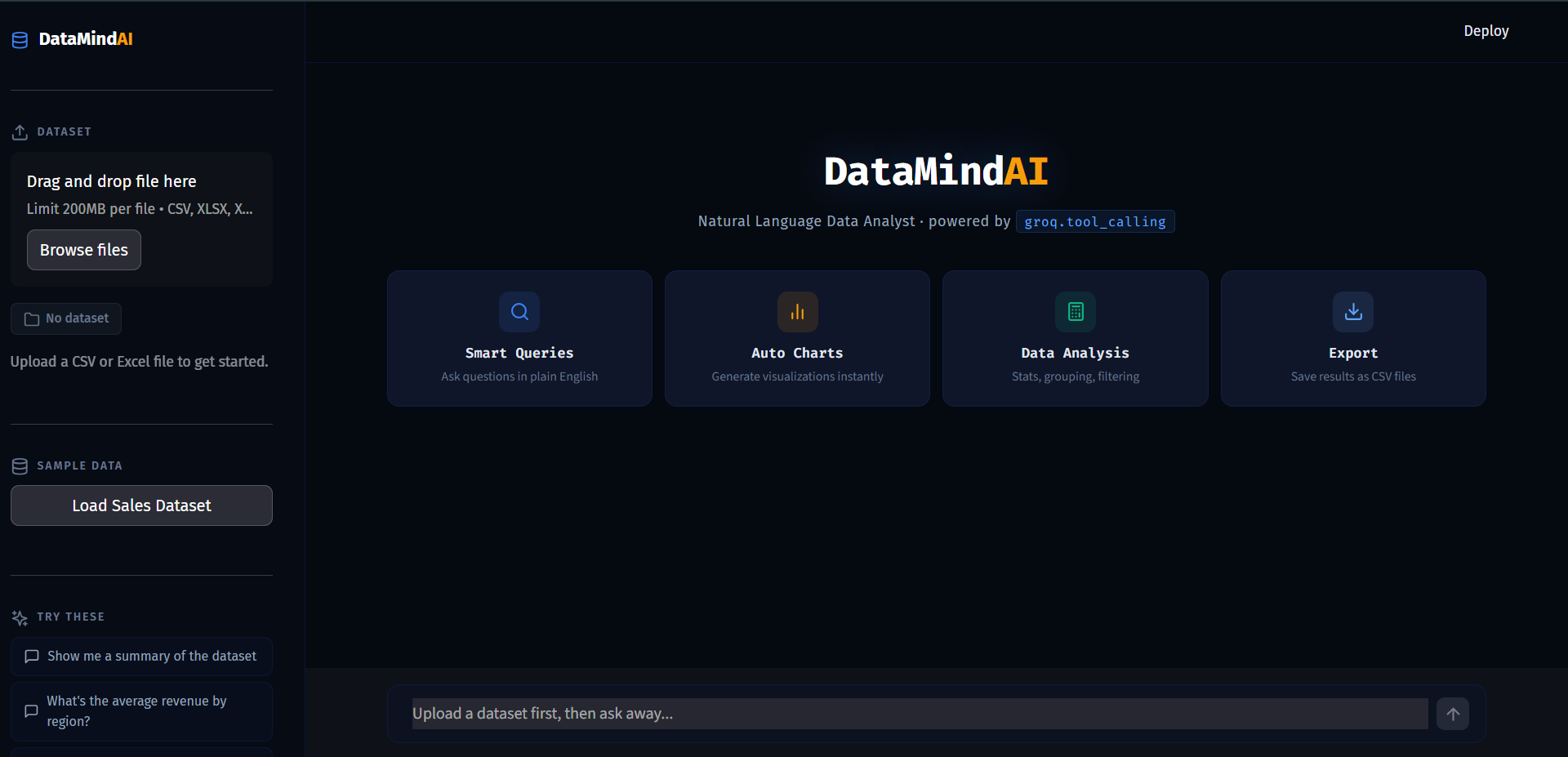Click the groq.tool_calling code tag
This screenshot has width=1568, height=757.
1095,222
